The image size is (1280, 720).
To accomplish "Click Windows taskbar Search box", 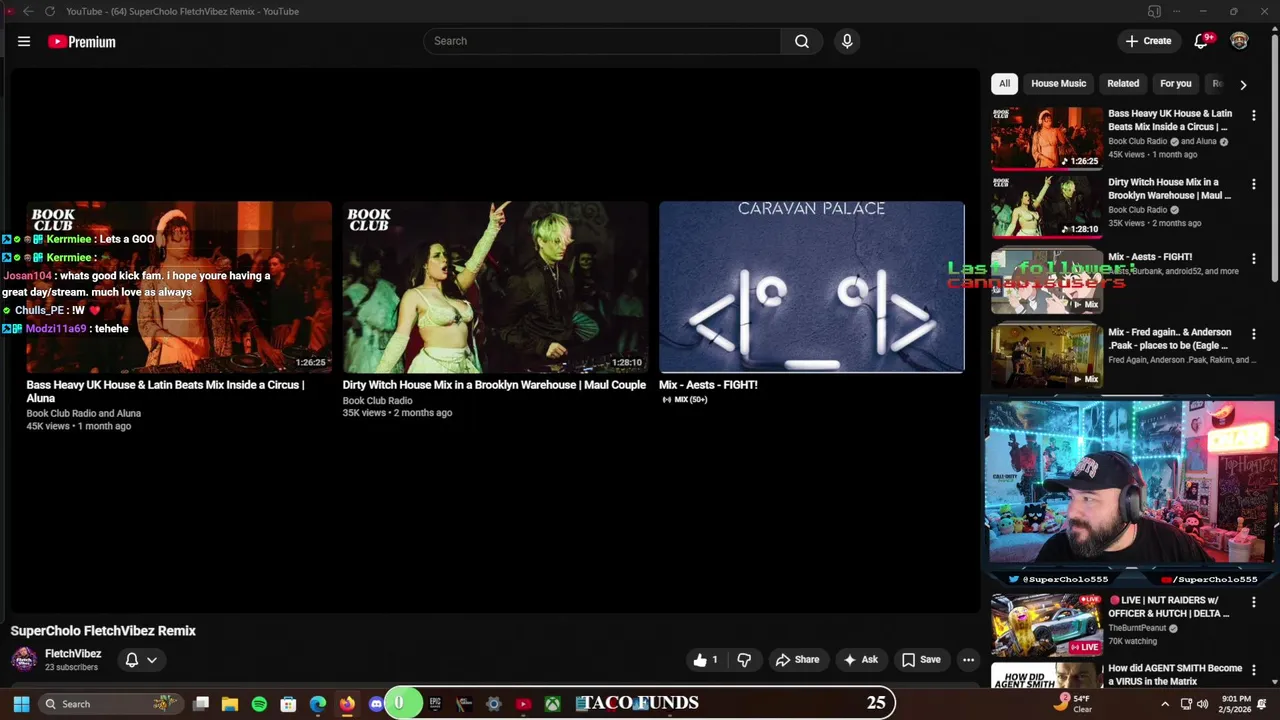I will [109, 704].
